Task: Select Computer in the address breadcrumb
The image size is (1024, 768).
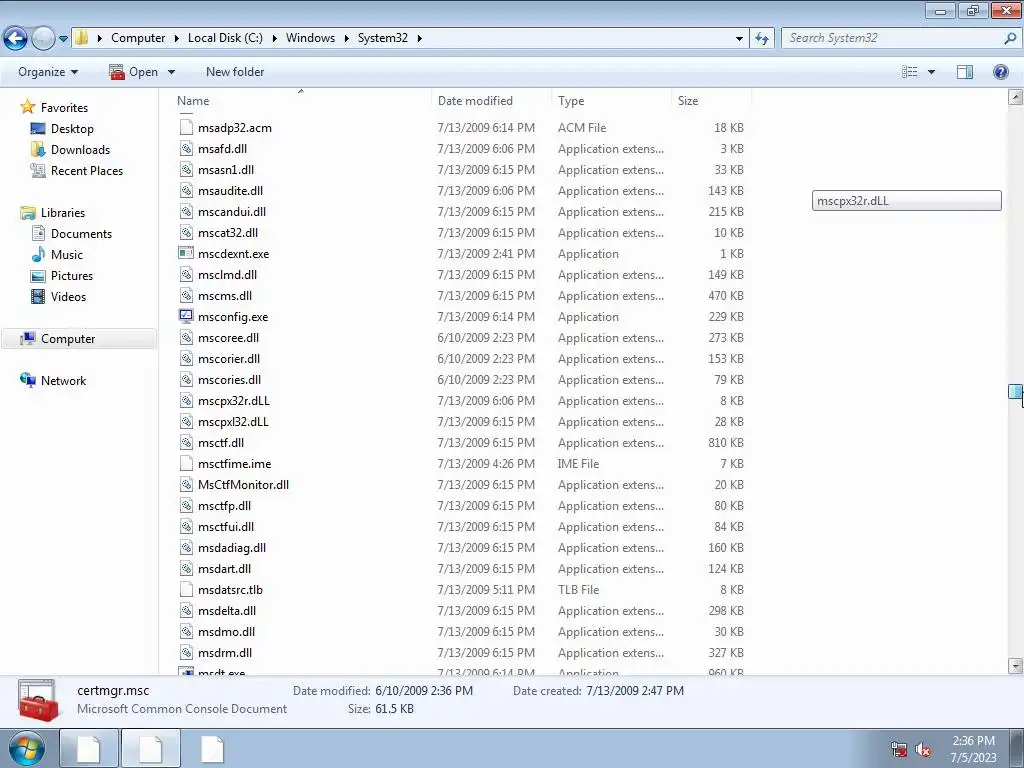Action: tap(138, 38)
